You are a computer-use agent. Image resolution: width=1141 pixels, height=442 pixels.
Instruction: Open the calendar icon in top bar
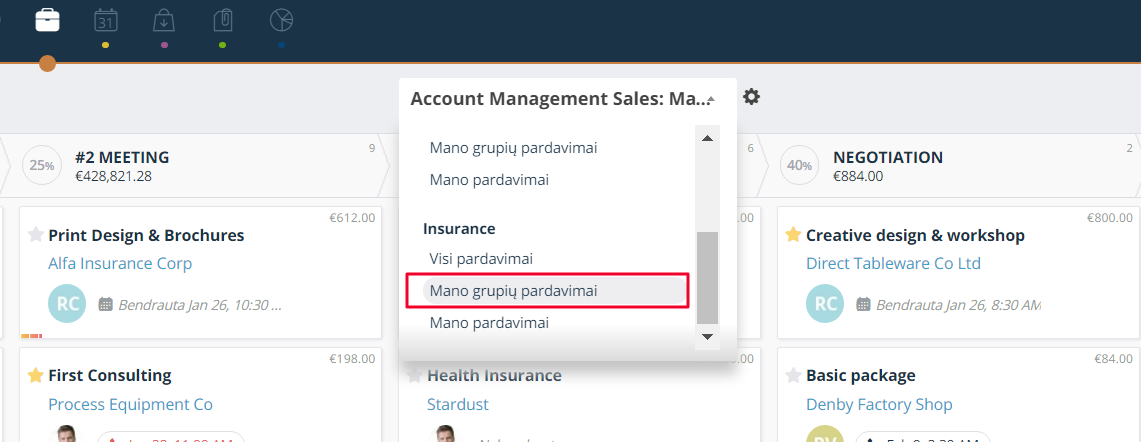106,20
